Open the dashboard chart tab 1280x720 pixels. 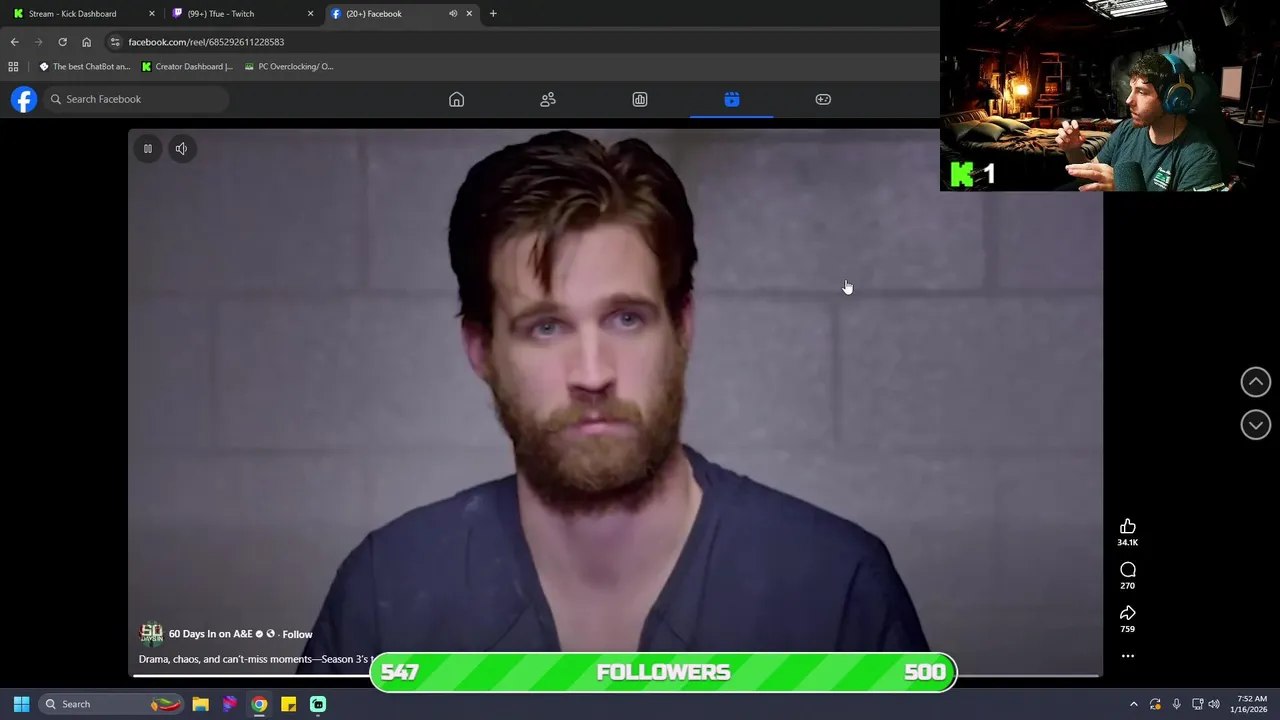[x=640, y=99]
